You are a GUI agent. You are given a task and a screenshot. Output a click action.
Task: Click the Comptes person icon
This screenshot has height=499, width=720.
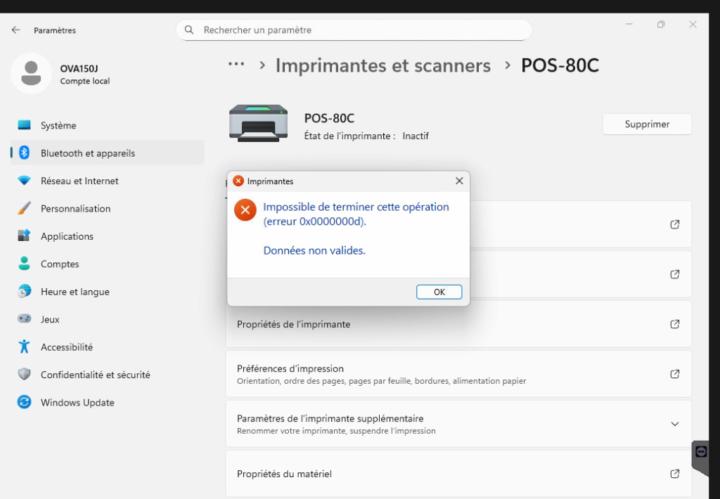tap(23, 264)
